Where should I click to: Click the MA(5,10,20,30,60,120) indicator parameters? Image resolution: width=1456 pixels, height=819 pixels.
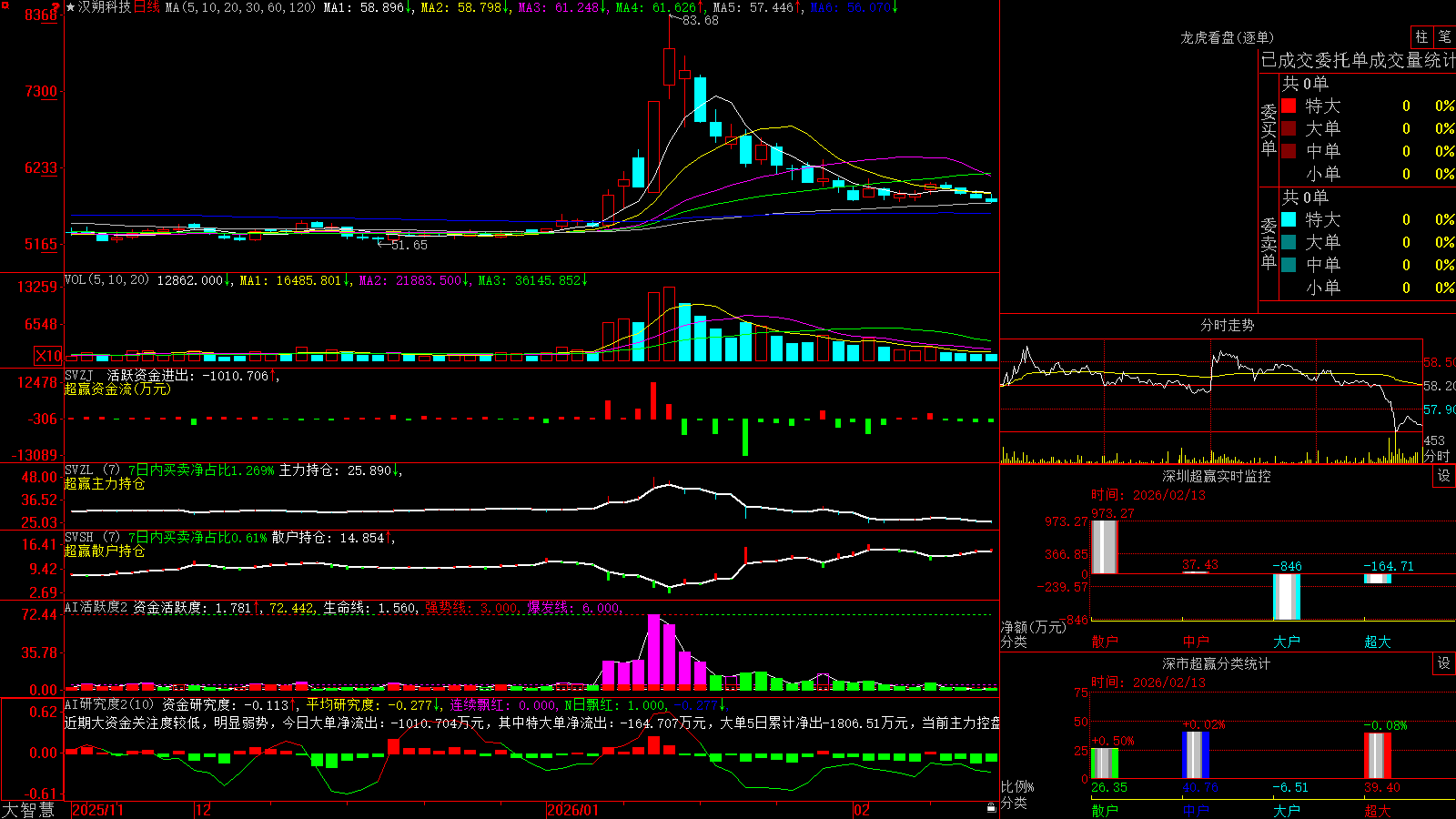pos(240,7)
